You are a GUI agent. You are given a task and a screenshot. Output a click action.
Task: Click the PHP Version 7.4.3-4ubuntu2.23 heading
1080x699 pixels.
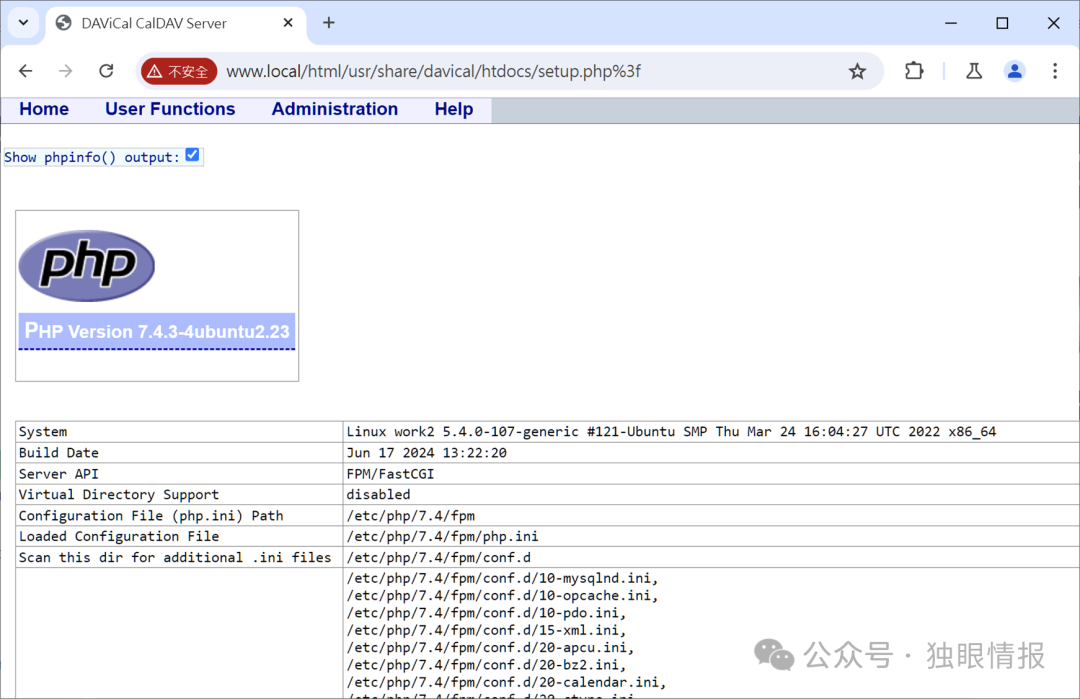point(157,331)
